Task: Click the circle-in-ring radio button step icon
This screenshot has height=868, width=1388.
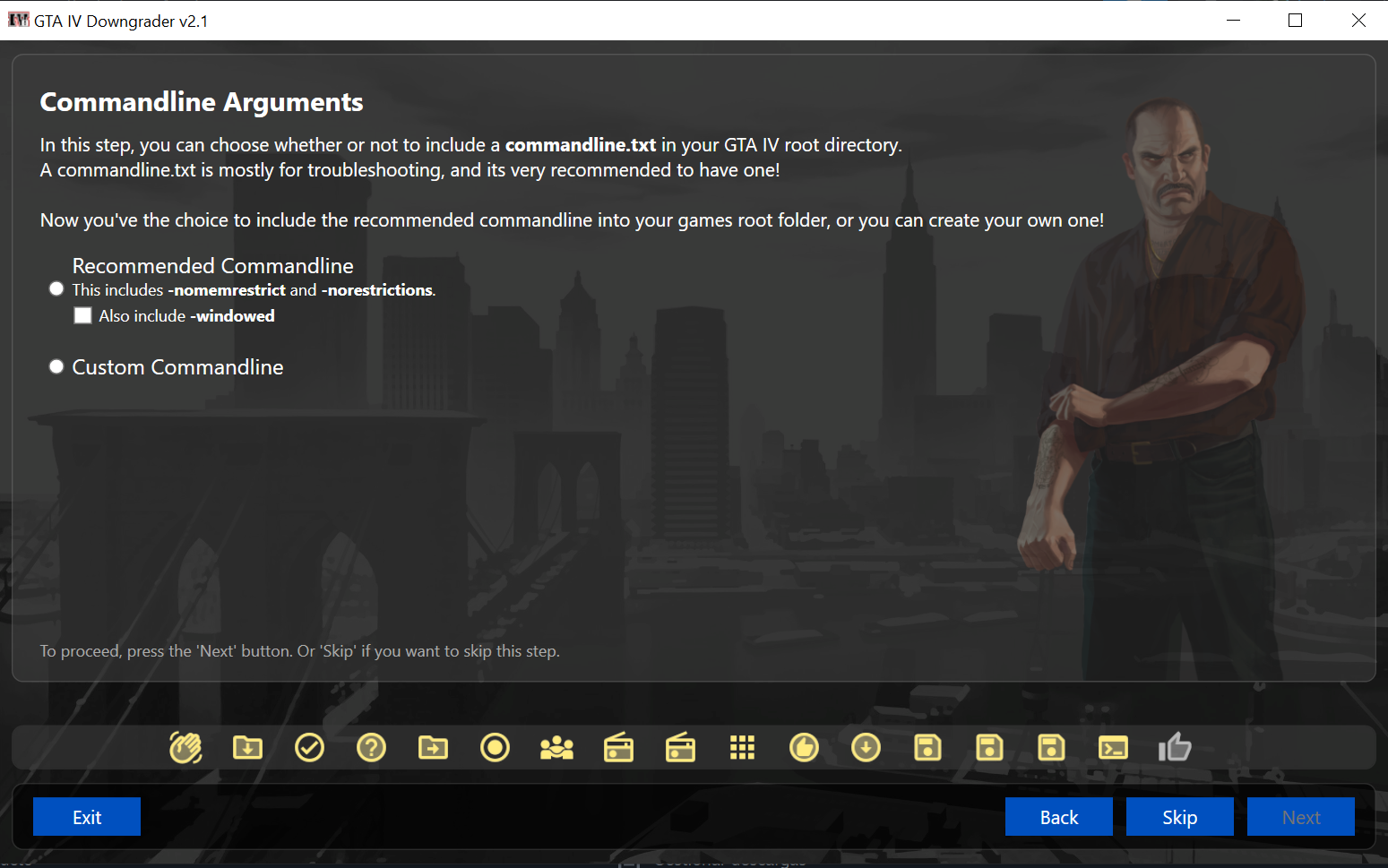Action: point(495,747)
